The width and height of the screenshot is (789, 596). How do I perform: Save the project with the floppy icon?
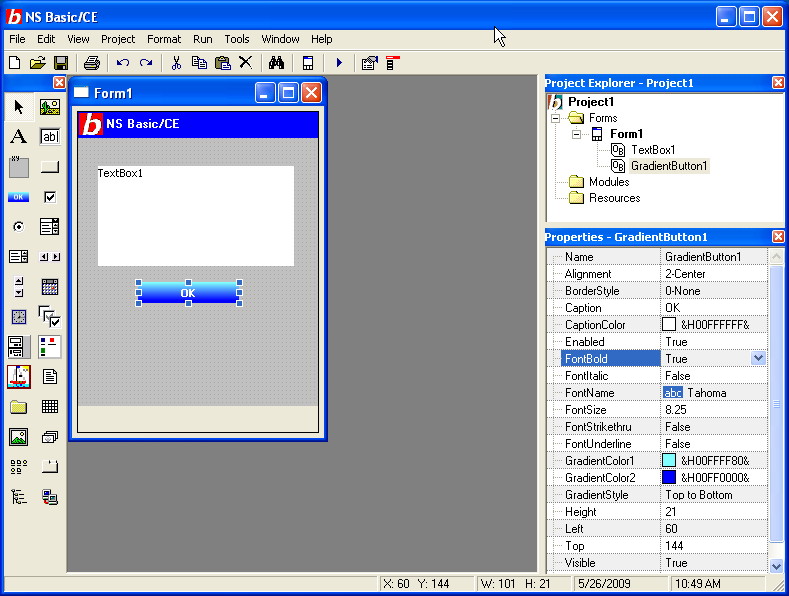(61, 63)
